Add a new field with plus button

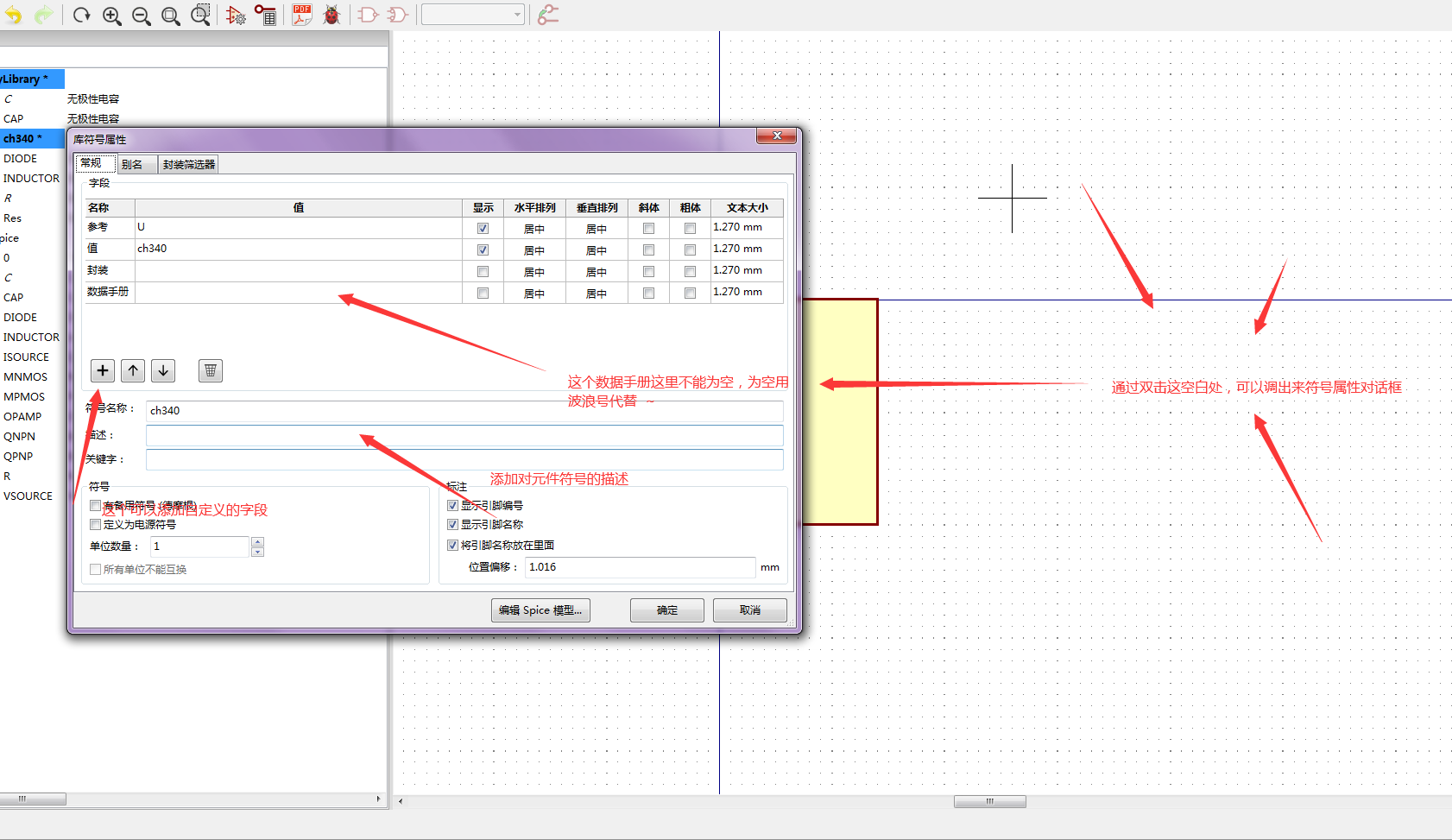tap(103, 370)
